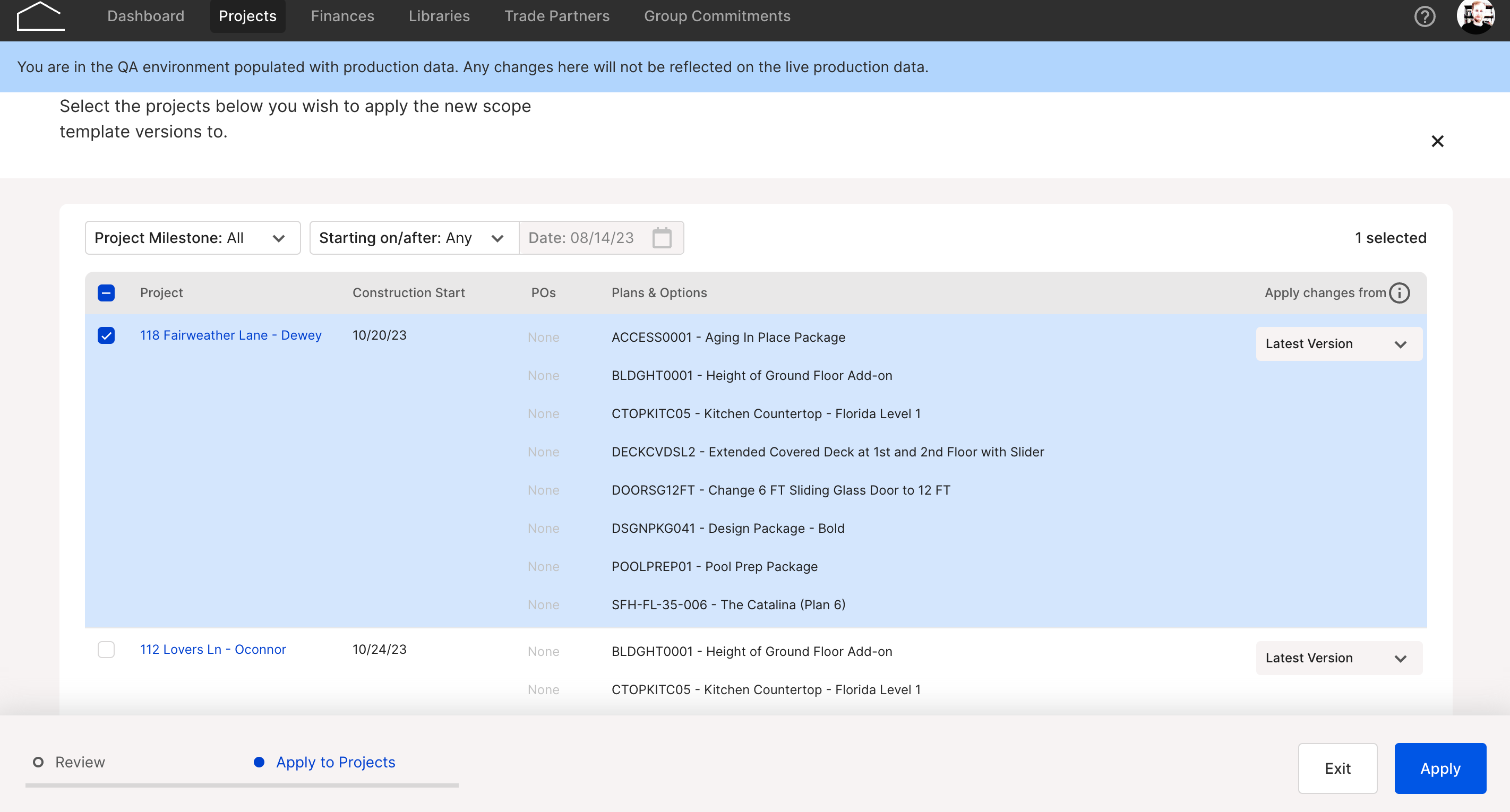Uncheck the 118 Fairweather Lane project checkbox
Screen dimensions: 1510x812
coord(106,336)
